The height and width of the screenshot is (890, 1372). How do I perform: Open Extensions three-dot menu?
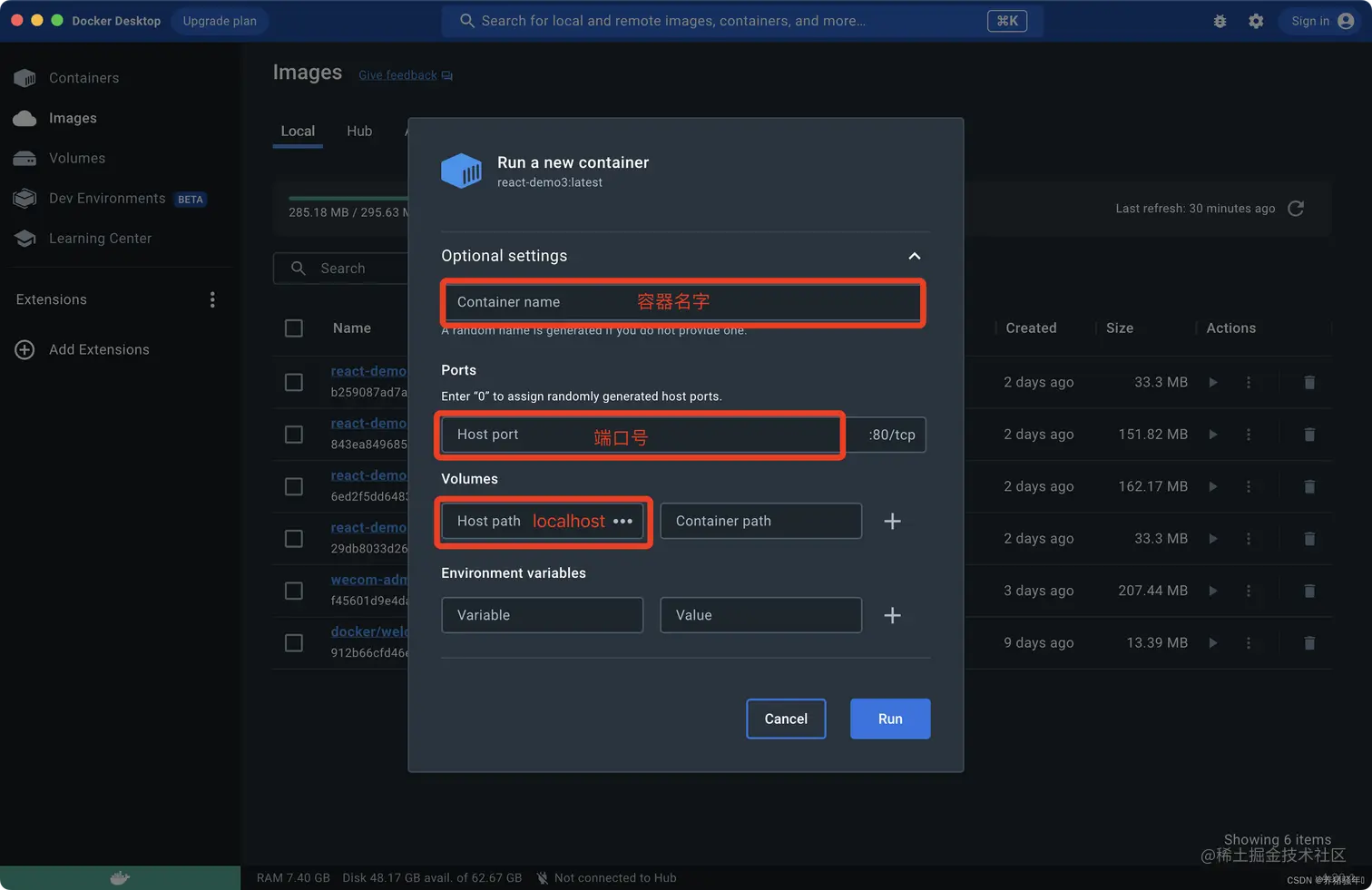click(212, 299)
